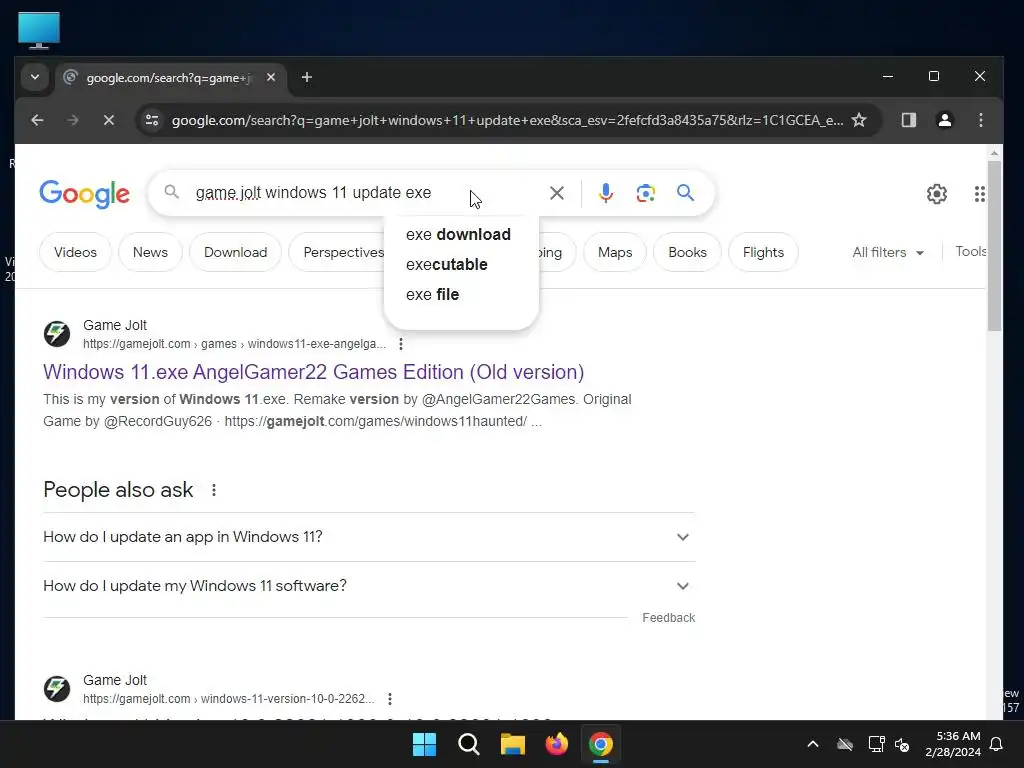The image size is (1024, 768).
Task: Clear the Google search box text
Action: [557, 193]
